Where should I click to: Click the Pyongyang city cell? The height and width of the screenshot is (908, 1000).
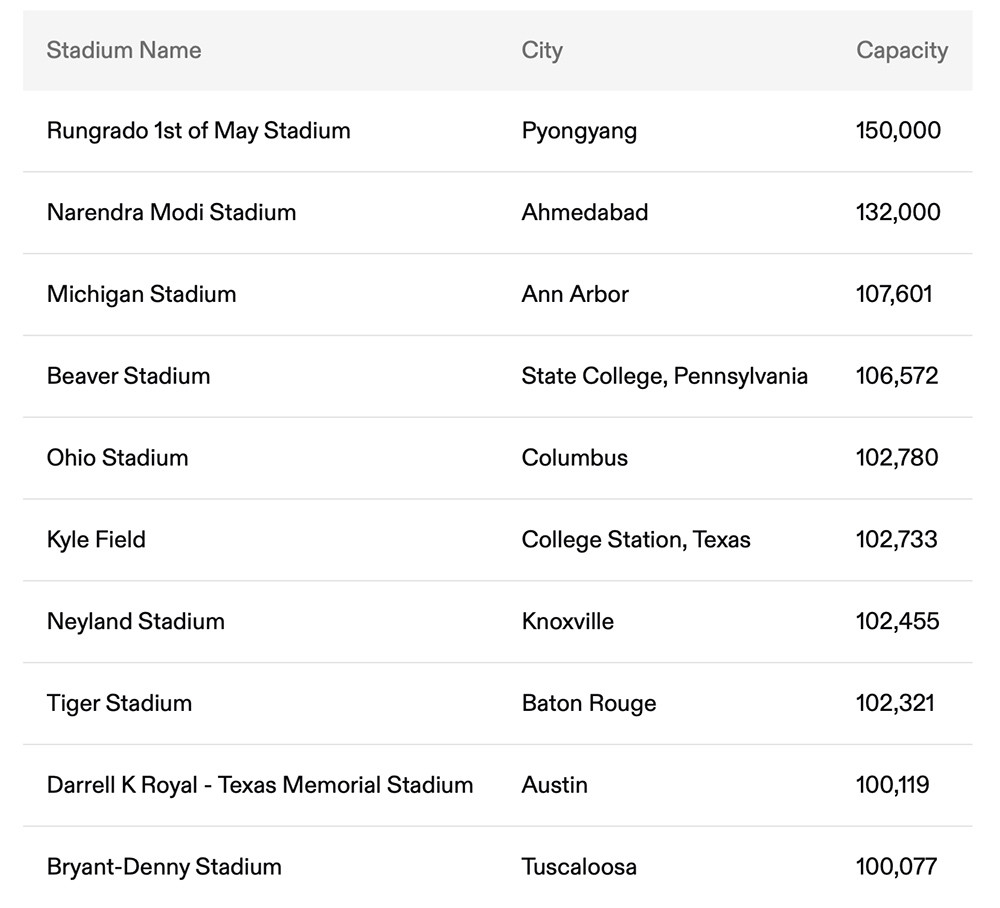coord(579,131)
